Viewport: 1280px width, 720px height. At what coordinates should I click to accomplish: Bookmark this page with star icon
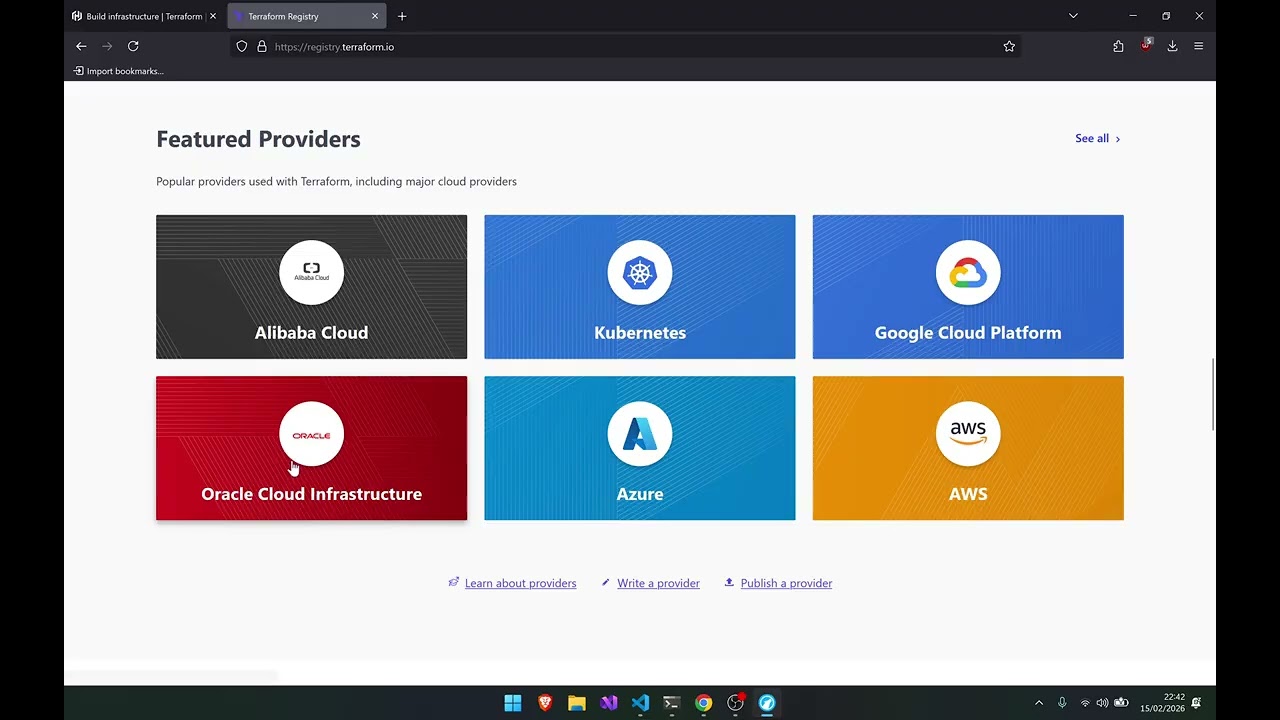pyautogui.click(x=1009, y=46)
